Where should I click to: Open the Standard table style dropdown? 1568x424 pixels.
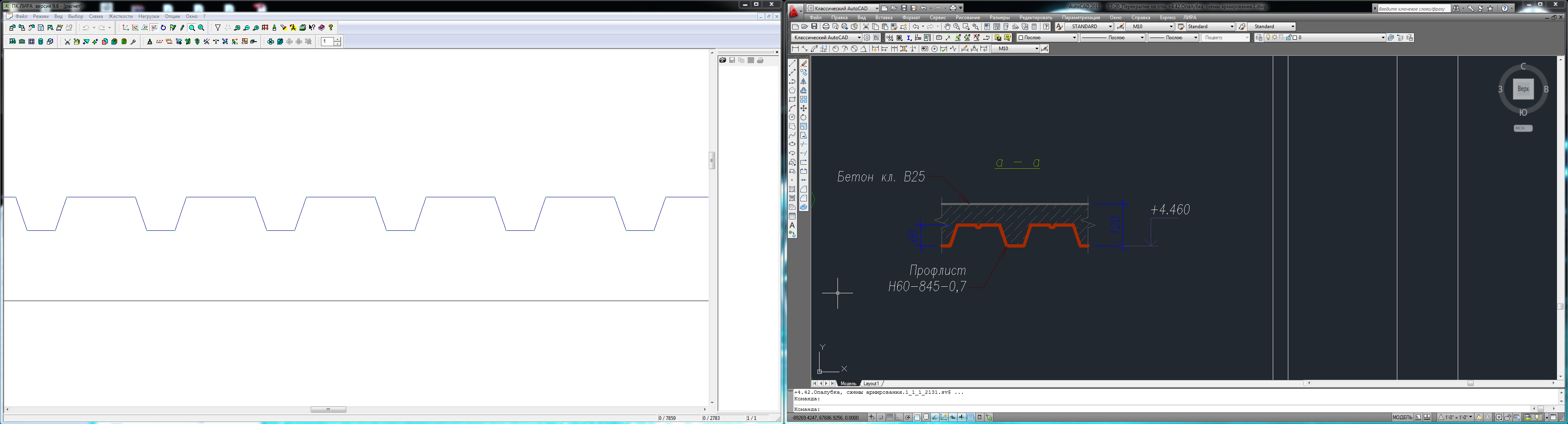point(1211,27)
